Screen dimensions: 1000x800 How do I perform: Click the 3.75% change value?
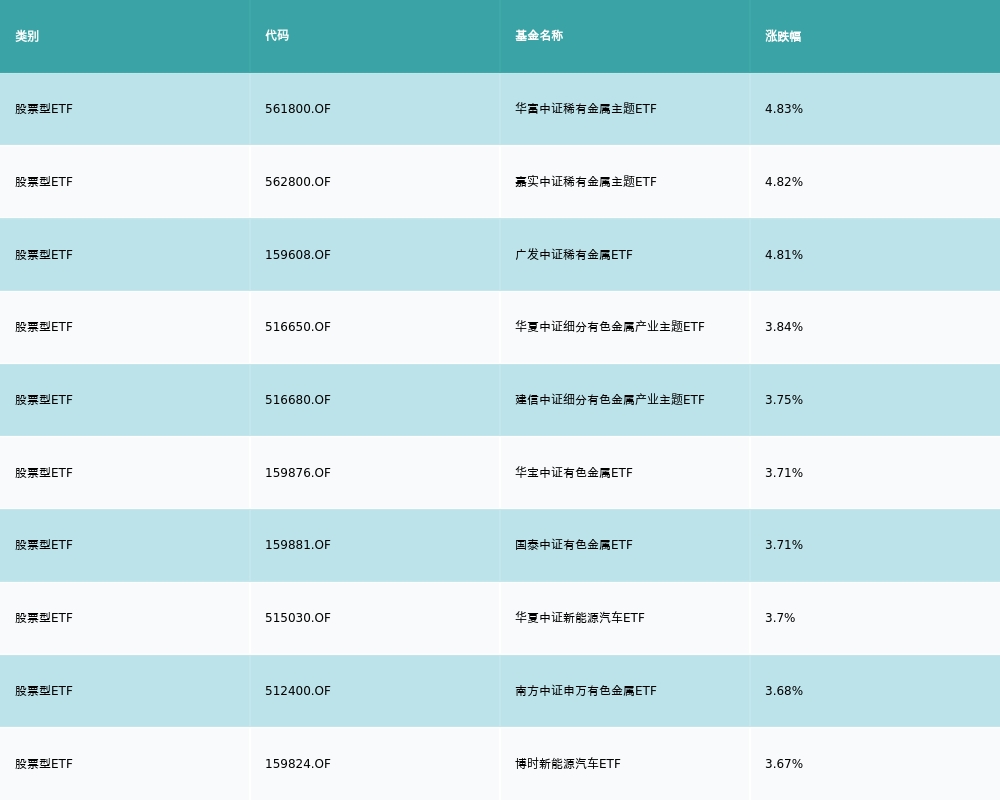click(784, 400)
